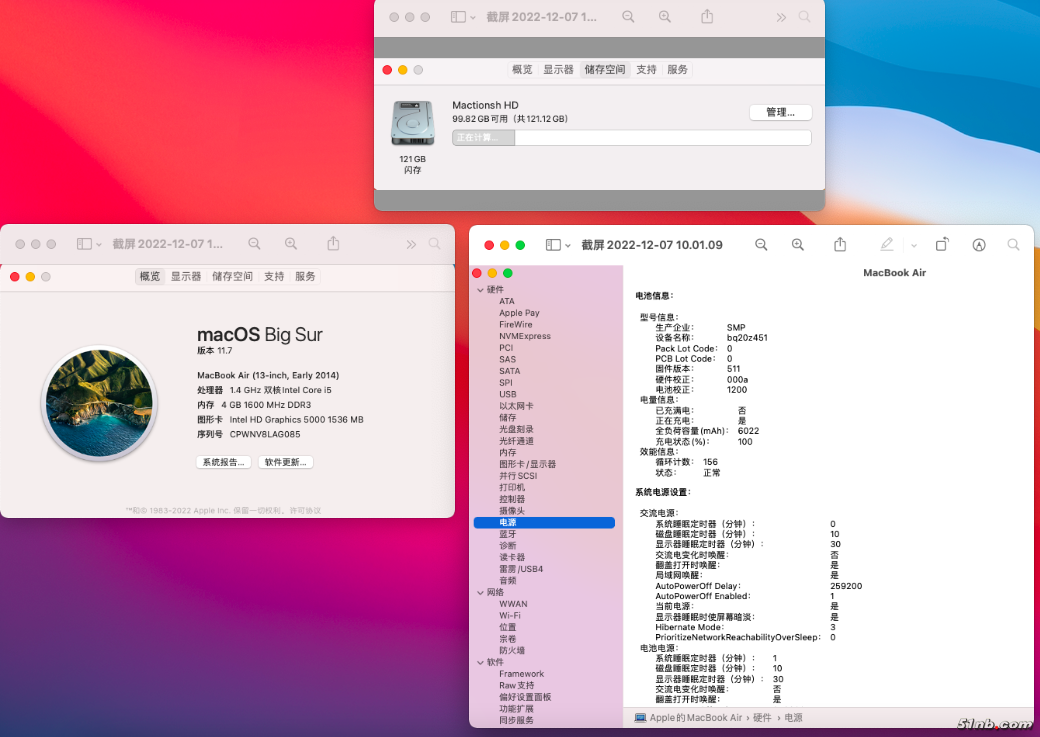Viewport: 1040px width, 737px height.
Task: Select 概览 tab in the overview window
Action: tap(150, 277)
